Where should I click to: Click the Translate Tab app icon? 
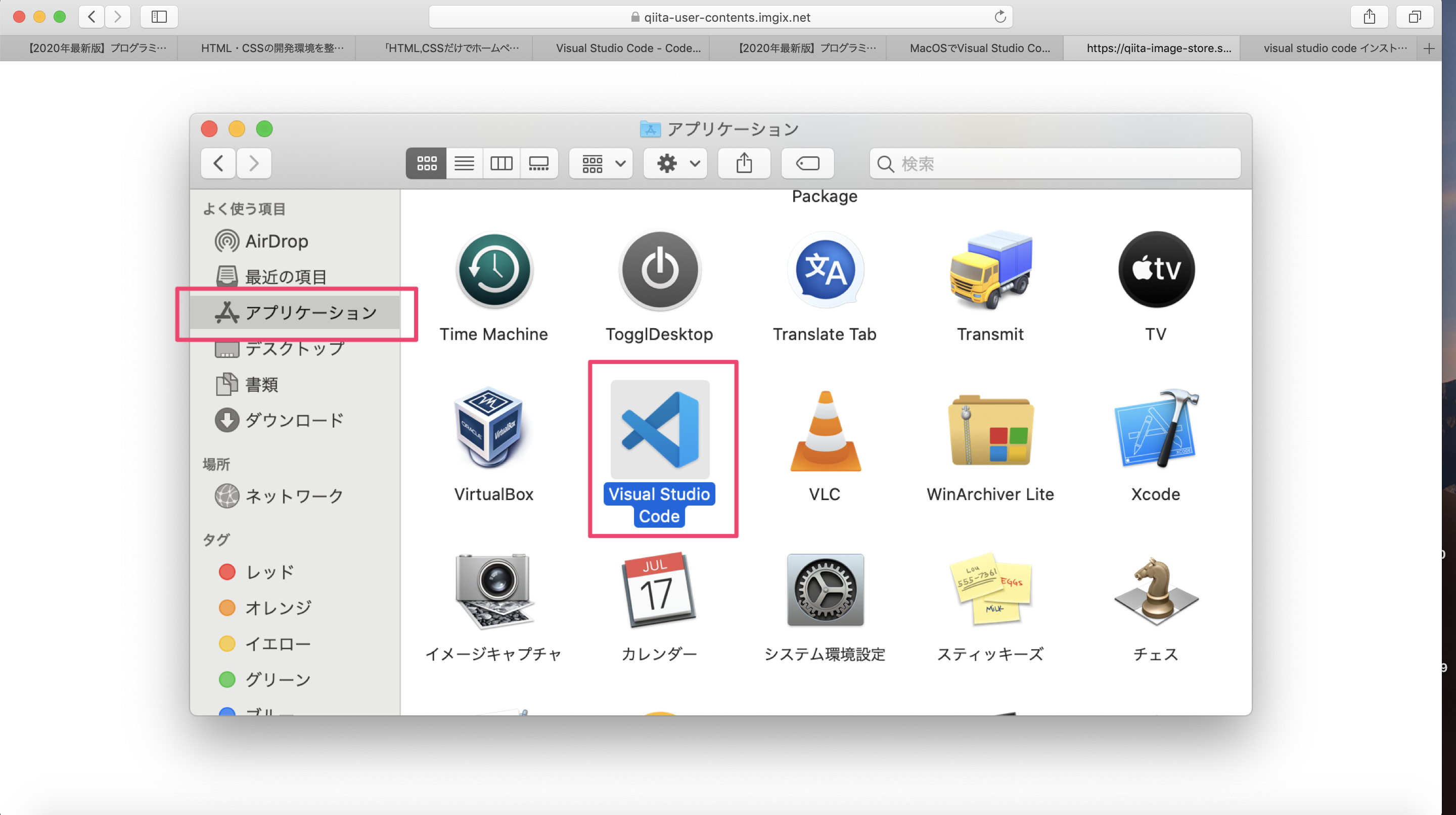[x=825, y=270]
